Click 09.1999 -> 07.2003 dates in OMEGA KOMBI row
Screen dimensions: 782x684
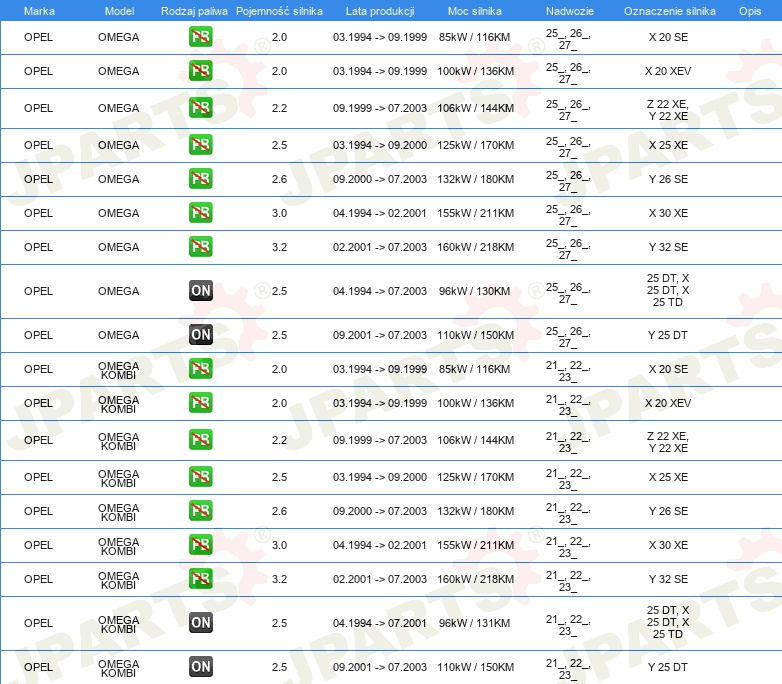[x=380, y=440]
